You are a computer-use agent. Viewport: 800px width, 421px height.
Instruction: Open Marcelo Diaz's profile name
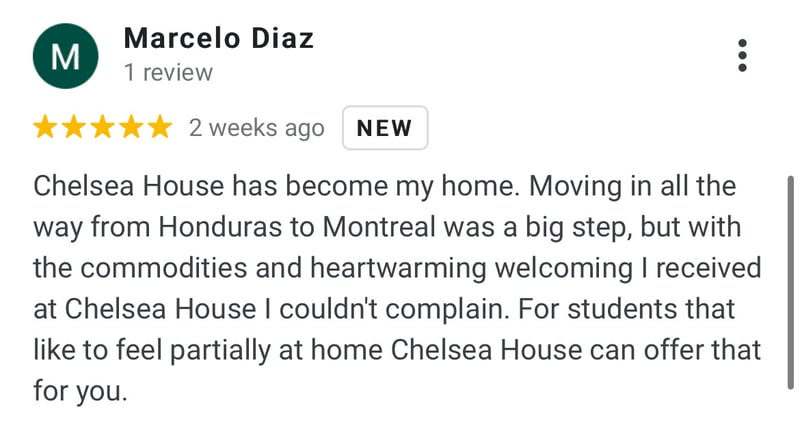tap(218, 39)
